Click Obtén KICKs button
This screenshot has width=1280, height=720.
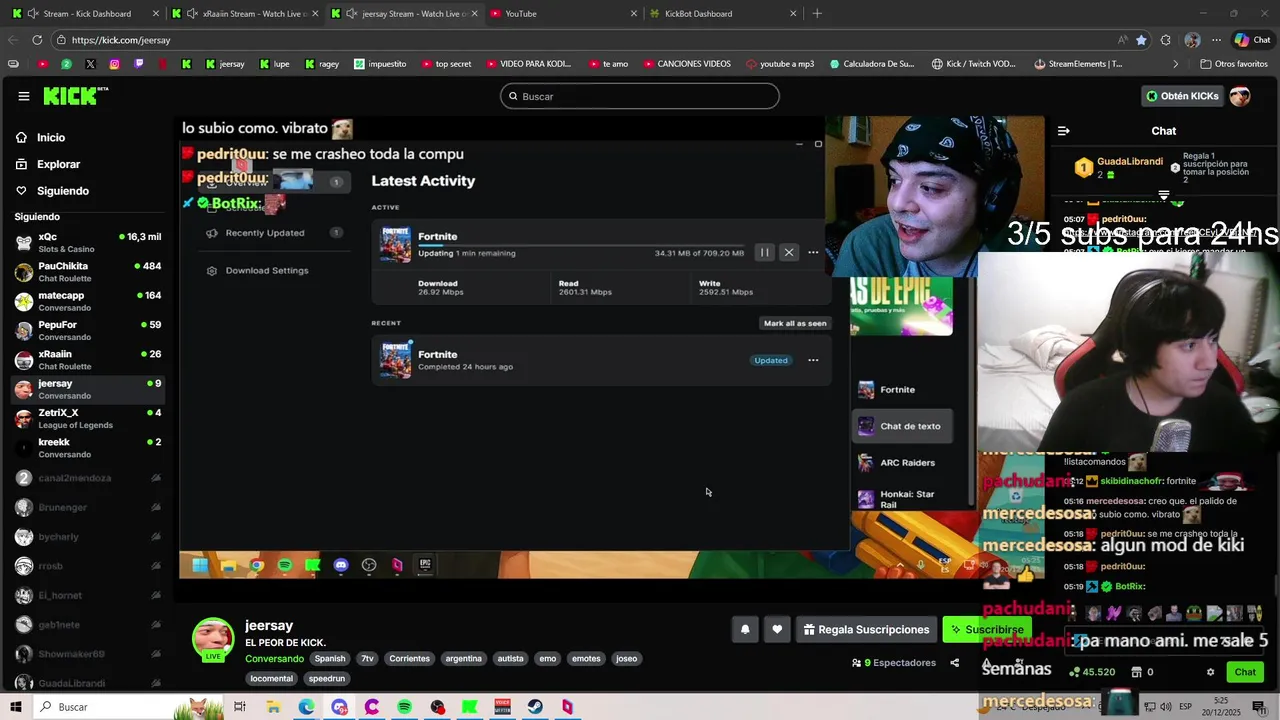click(x=1183, y=96)
